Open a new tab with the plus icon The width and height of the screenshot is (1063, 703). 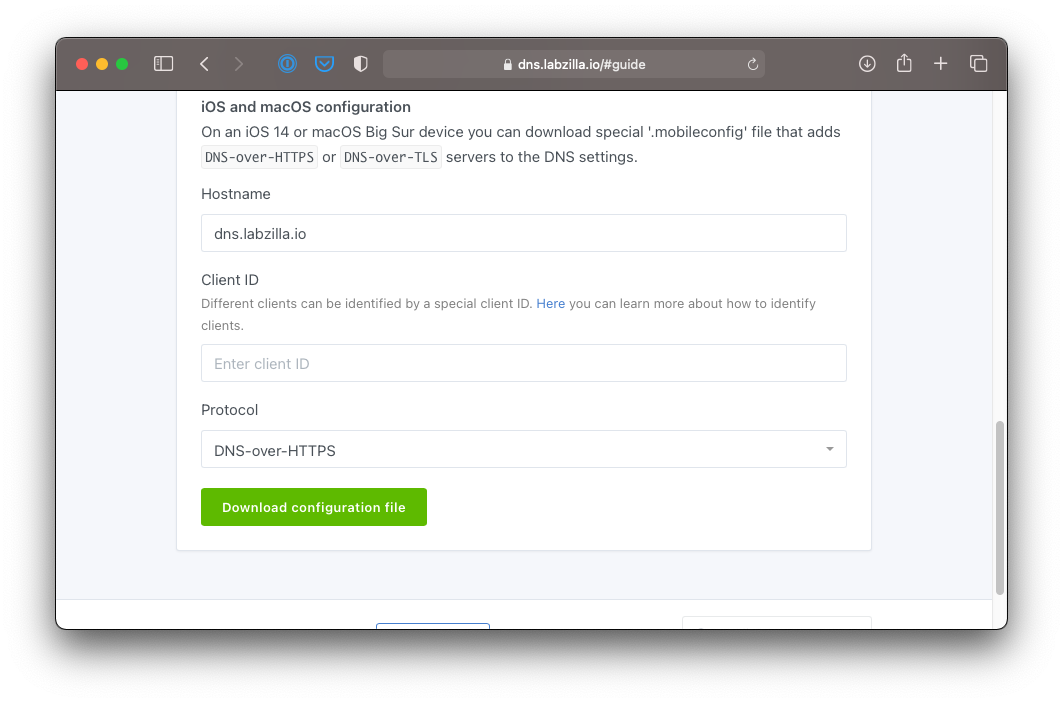pos(941,64)
